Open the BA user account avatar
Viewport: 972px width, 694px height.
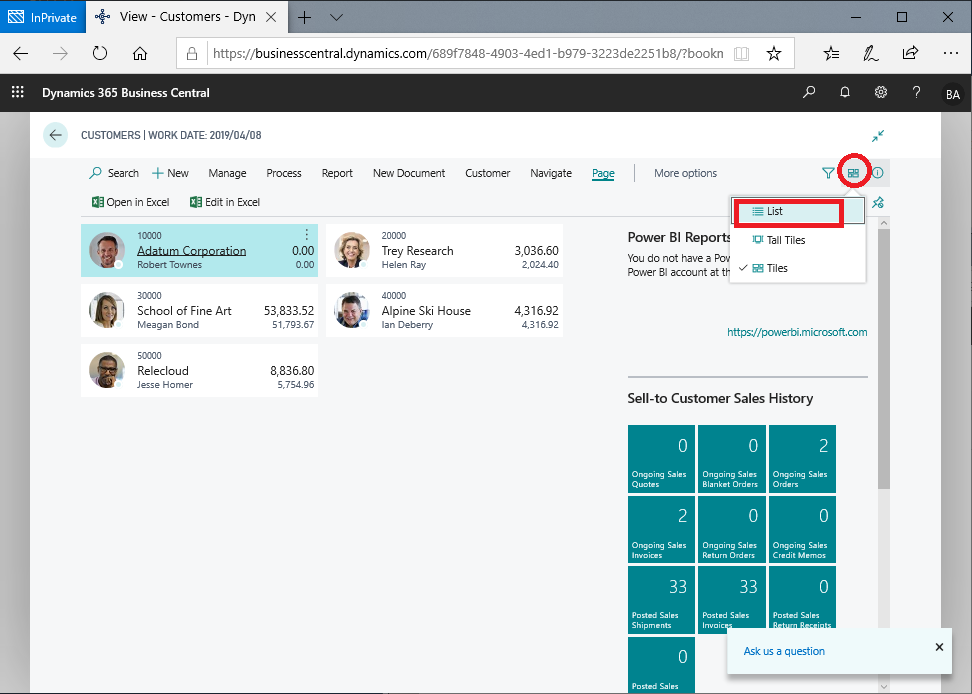pos(952,94)
